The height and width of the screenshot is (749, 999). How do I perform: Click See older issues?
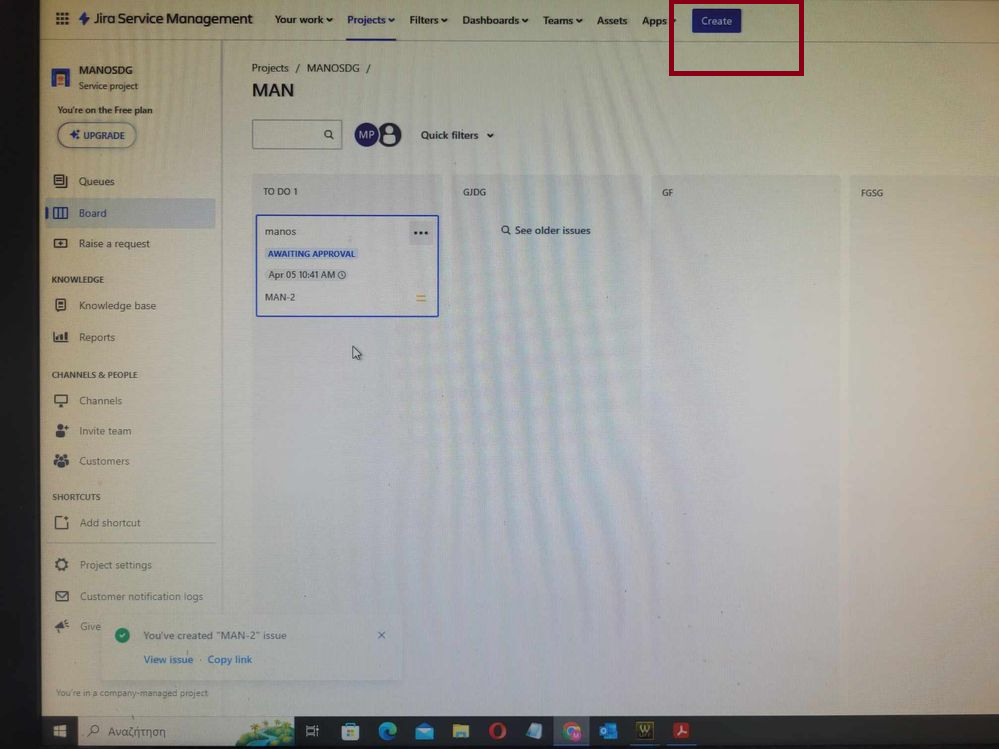click(545, 230)
